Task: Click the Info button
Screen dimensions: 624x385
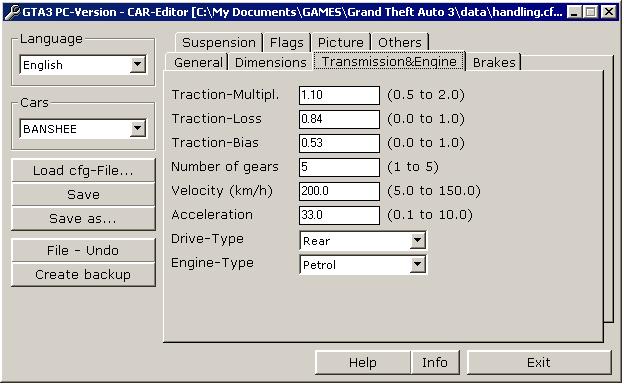Action: click(435, 362)
